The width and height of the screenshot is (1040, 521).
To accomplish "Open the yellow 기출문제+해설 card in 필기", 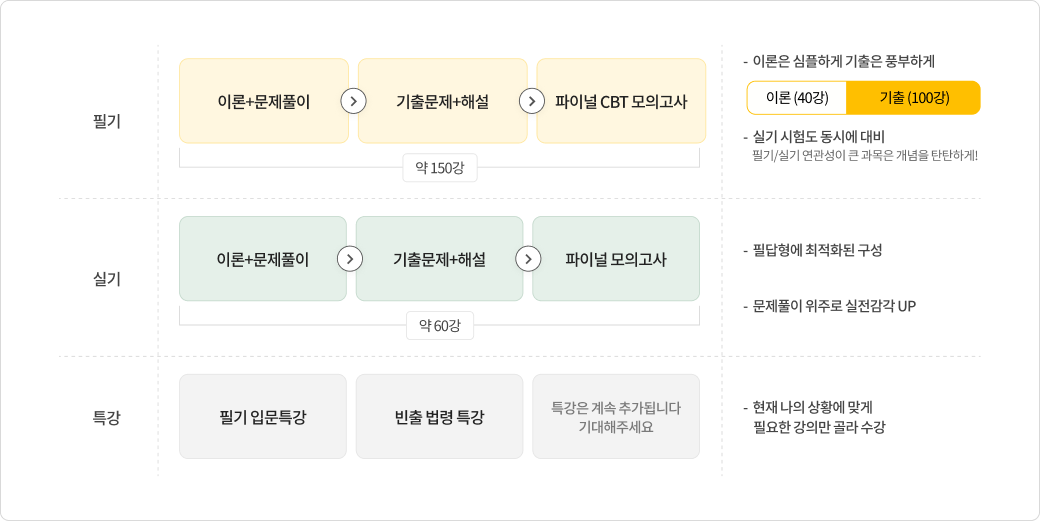I will [x=442, y=101].
